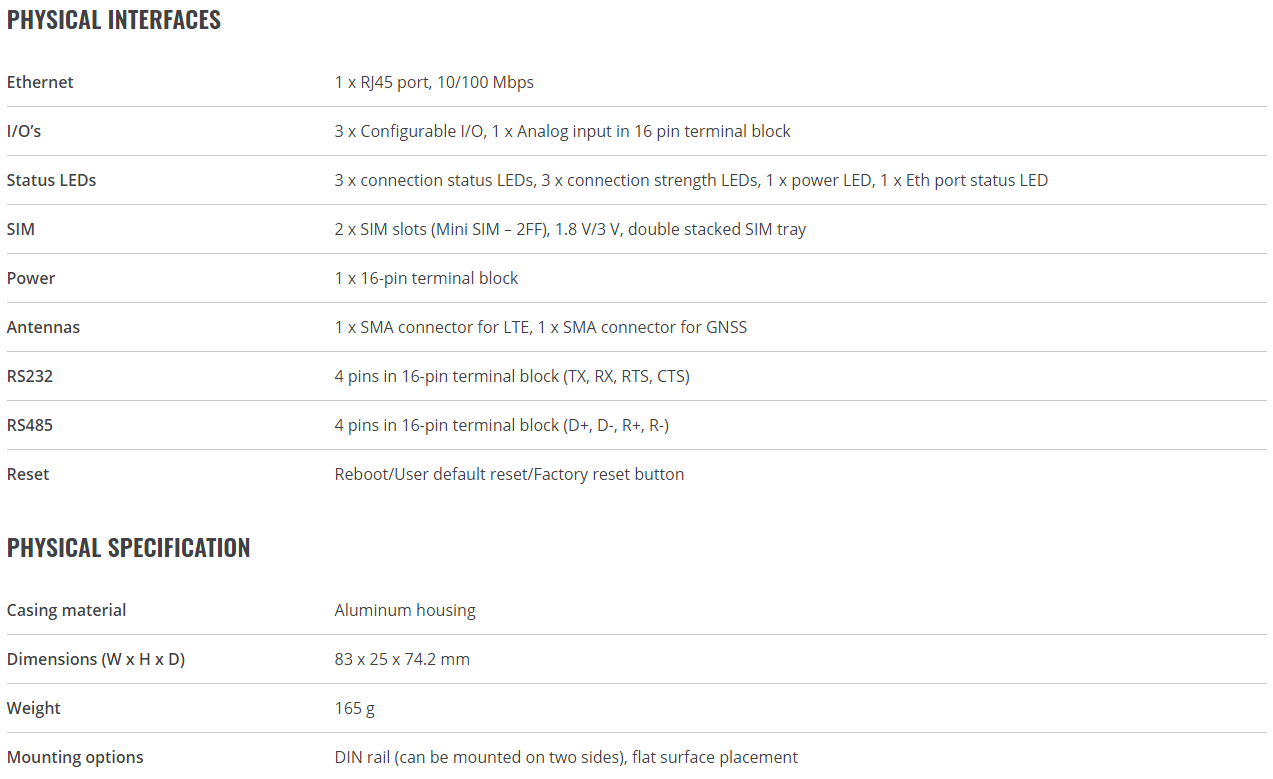This screenshot has height=779, width=1273.
Task: Select the Power row label
Action: (x=31, y=278)
